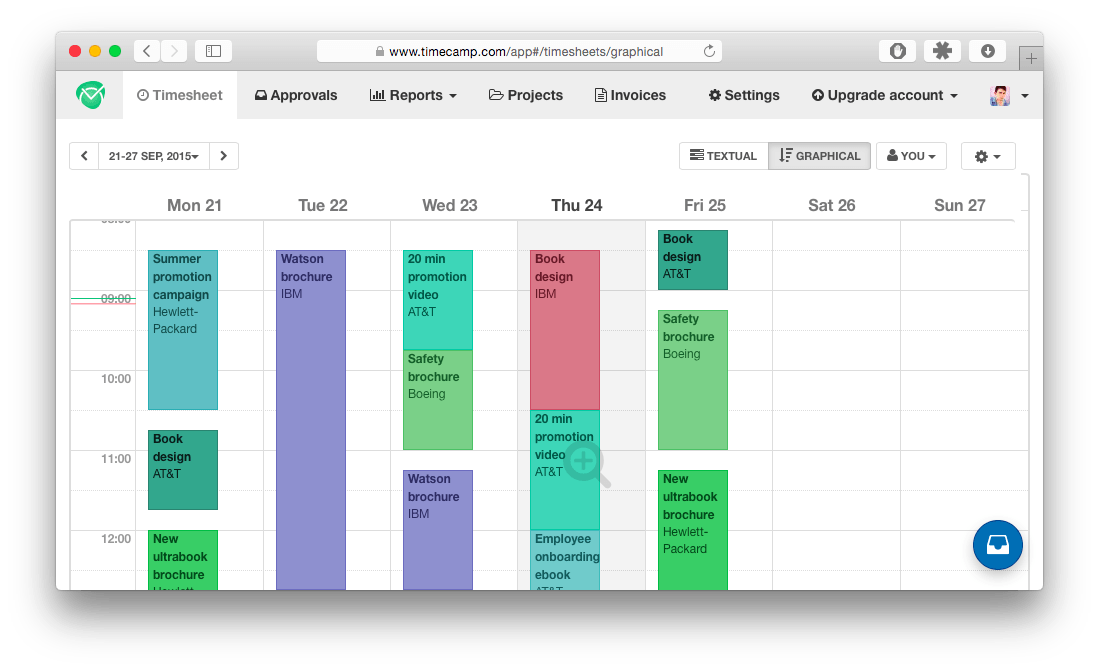Click the browser sidebar toggle icon
The image size is (1099, 670).
[x=213, y=51]
